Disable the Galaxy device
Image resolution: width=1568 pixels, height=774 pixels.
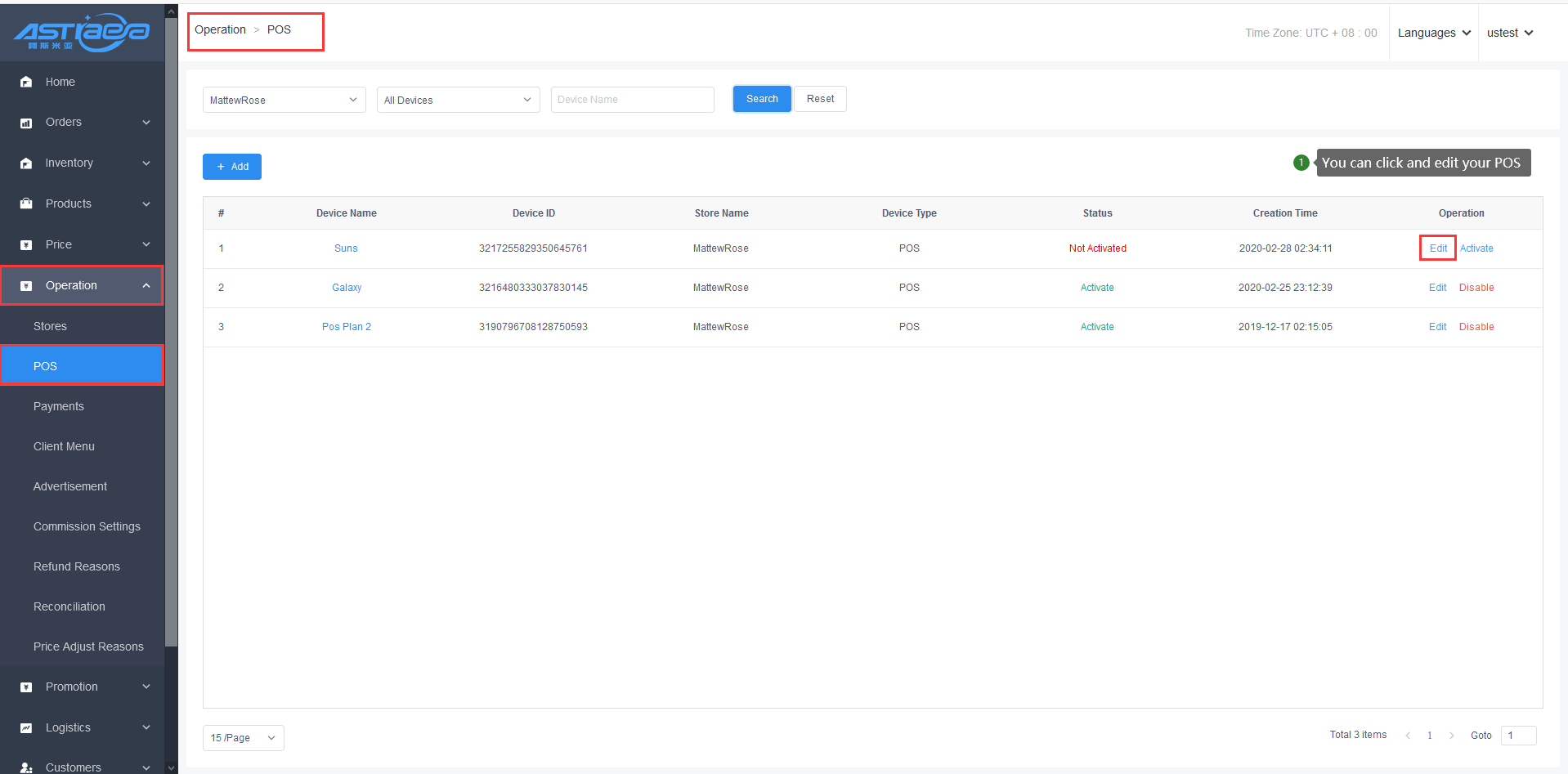pyautogui.click(x=1476, y=288)
